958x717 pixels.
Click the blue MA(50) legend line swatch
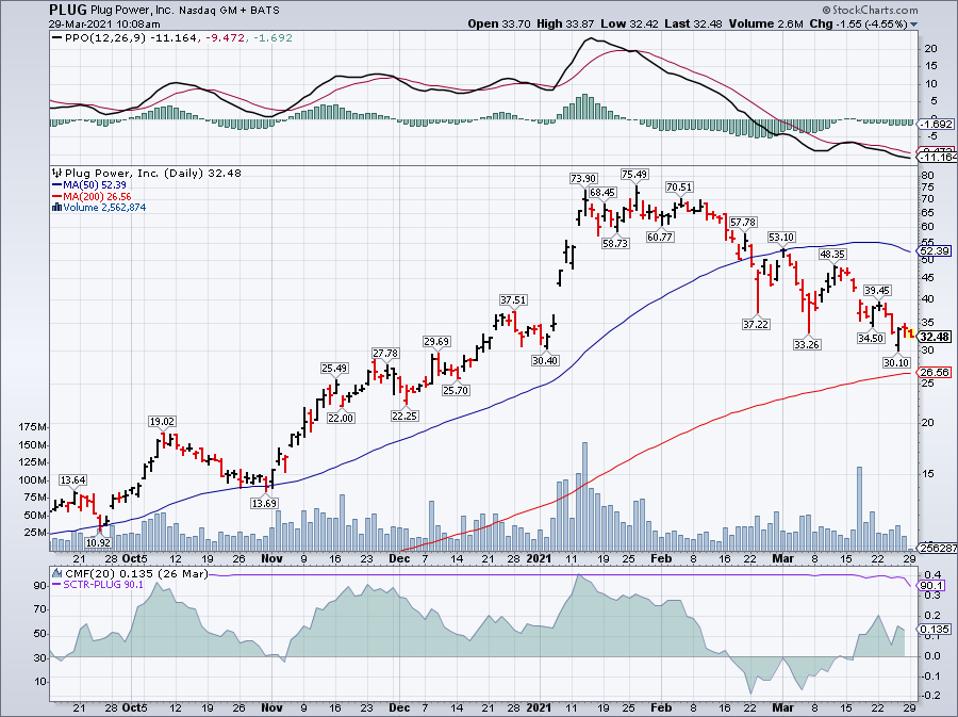click(x=57, y=185)
